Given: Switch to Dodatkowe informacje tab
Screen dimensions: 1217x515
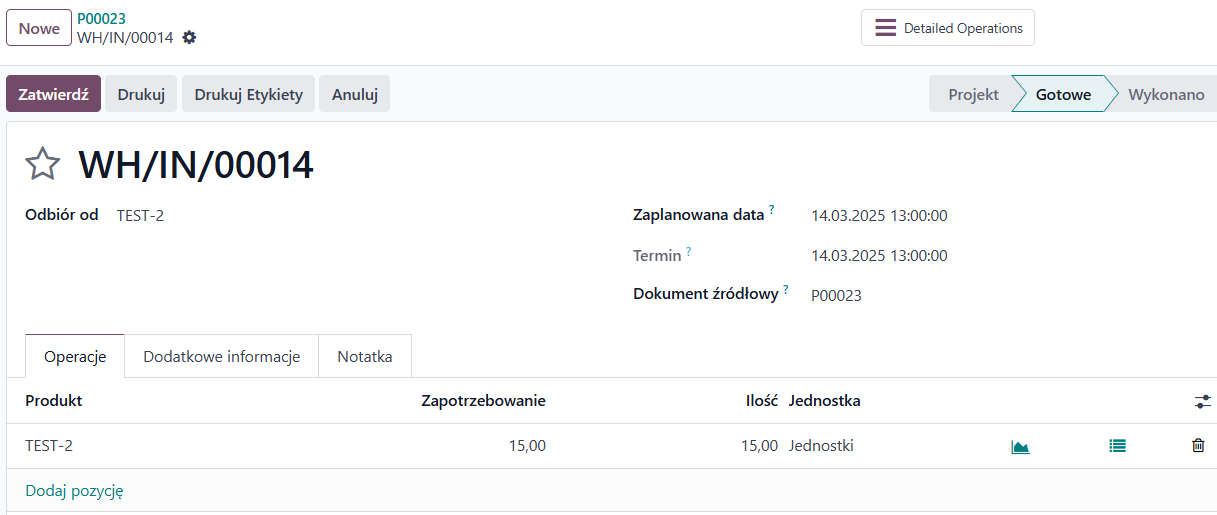Looking at the screenshot, I should coord(222,356).
